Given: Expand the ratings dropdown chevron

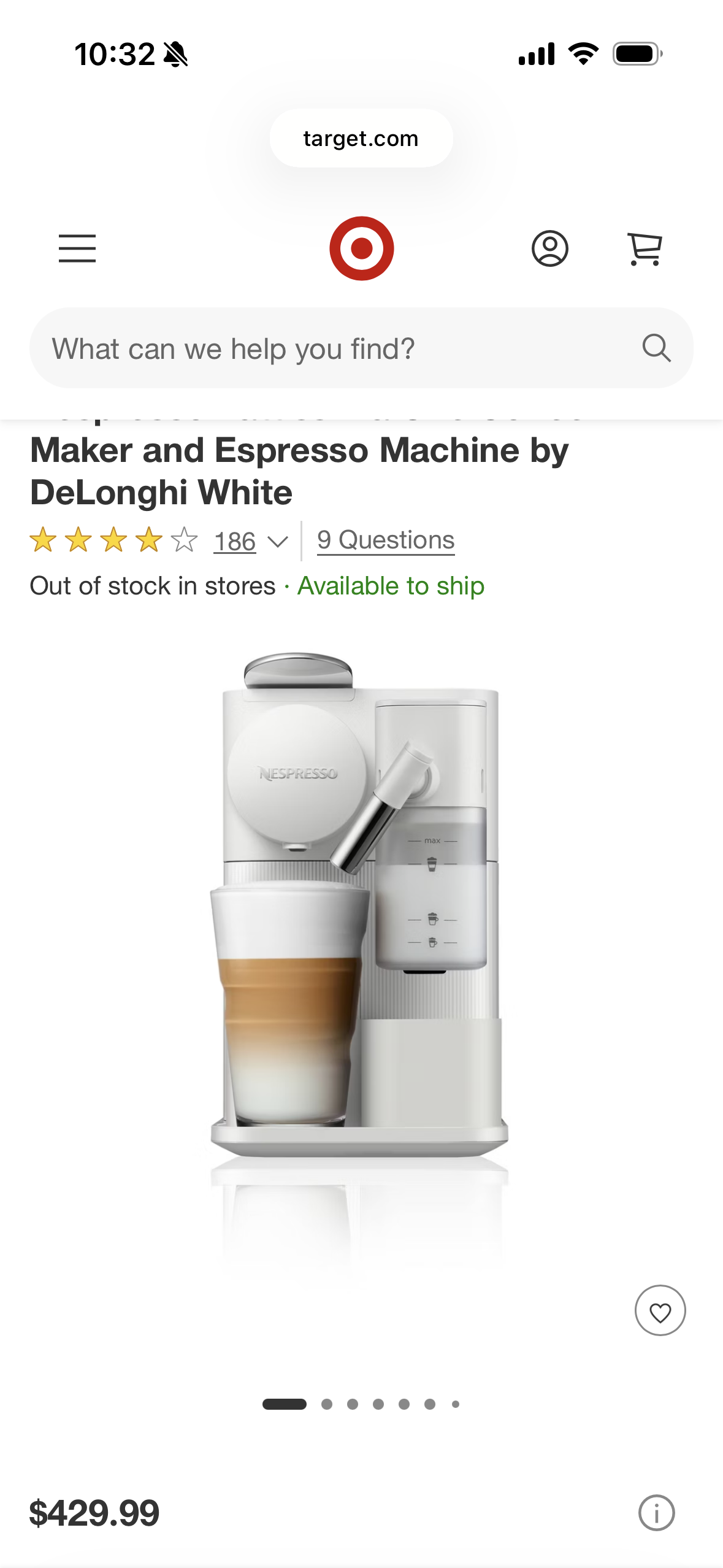Looking at the screenshot, I should pyautogui.click(x=278, y=542).
